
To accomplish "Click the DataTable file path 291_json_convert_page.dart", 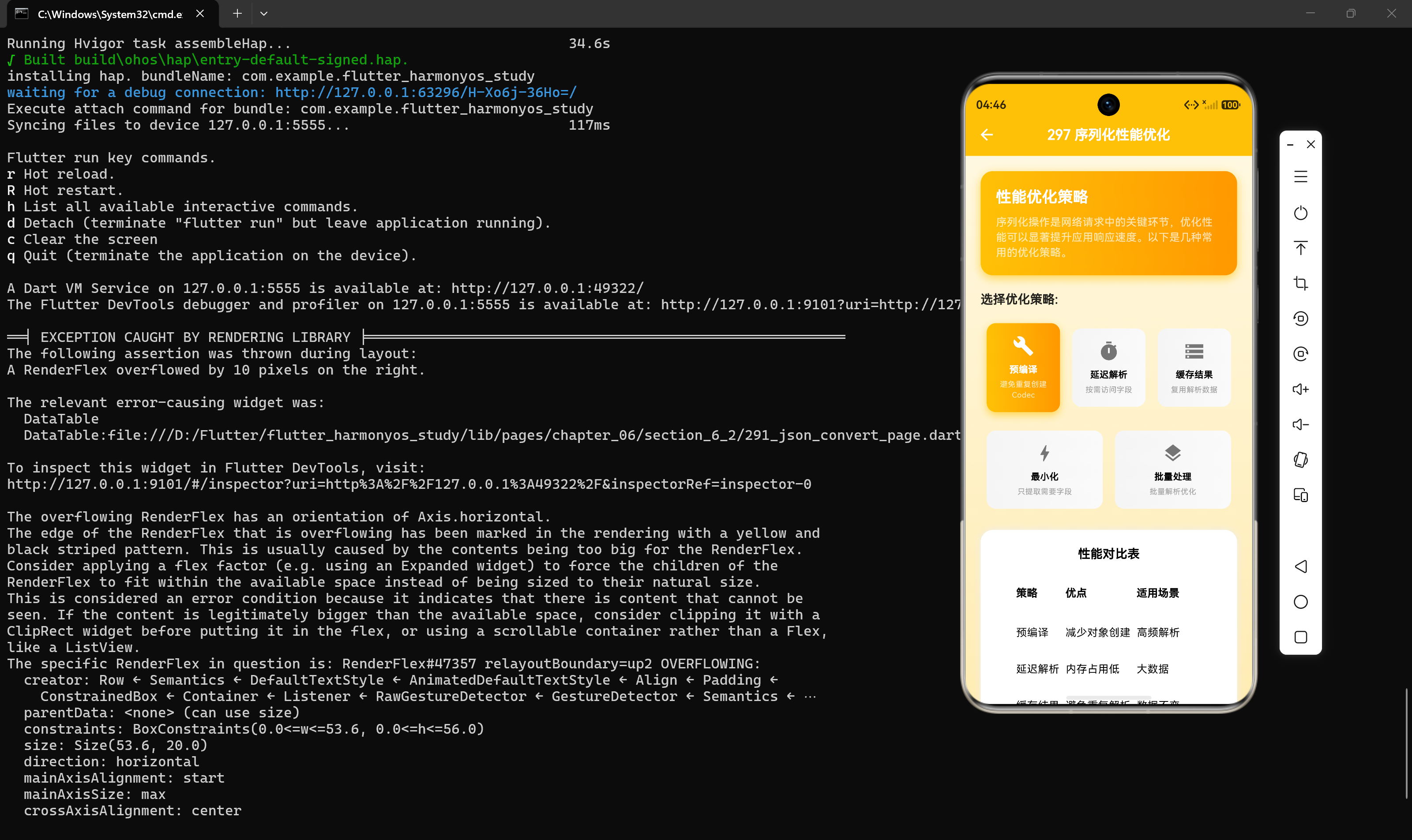I will point(492,435).
